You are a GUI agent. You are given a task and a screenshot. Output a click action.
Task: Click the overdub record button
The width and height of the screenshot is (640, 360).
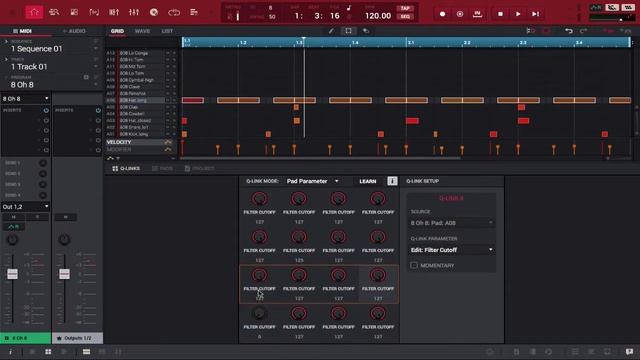tap(460, 14)
